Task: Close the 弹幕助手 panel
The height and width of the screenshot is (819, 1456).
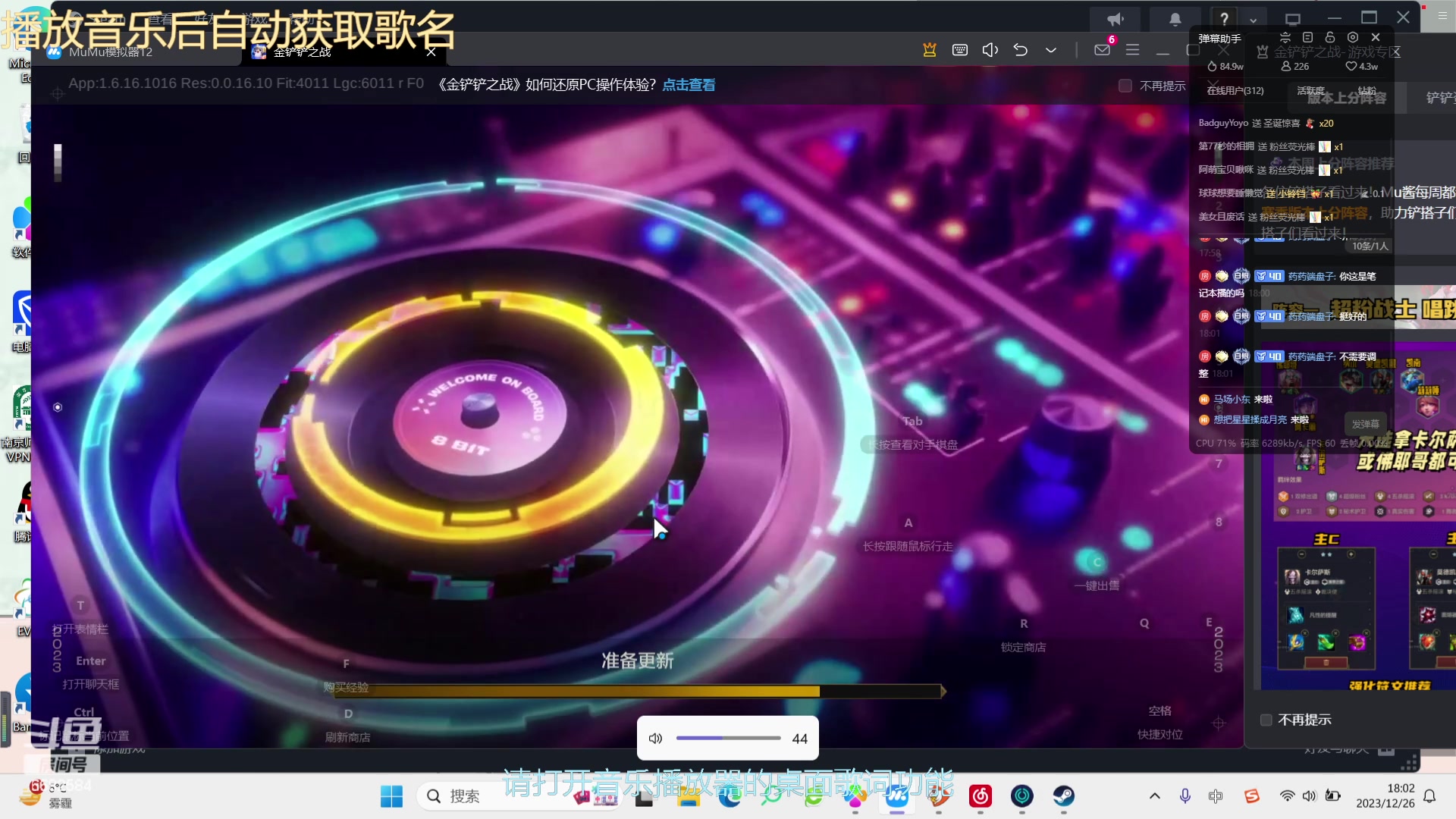Action: click(x=1376, y=37)
